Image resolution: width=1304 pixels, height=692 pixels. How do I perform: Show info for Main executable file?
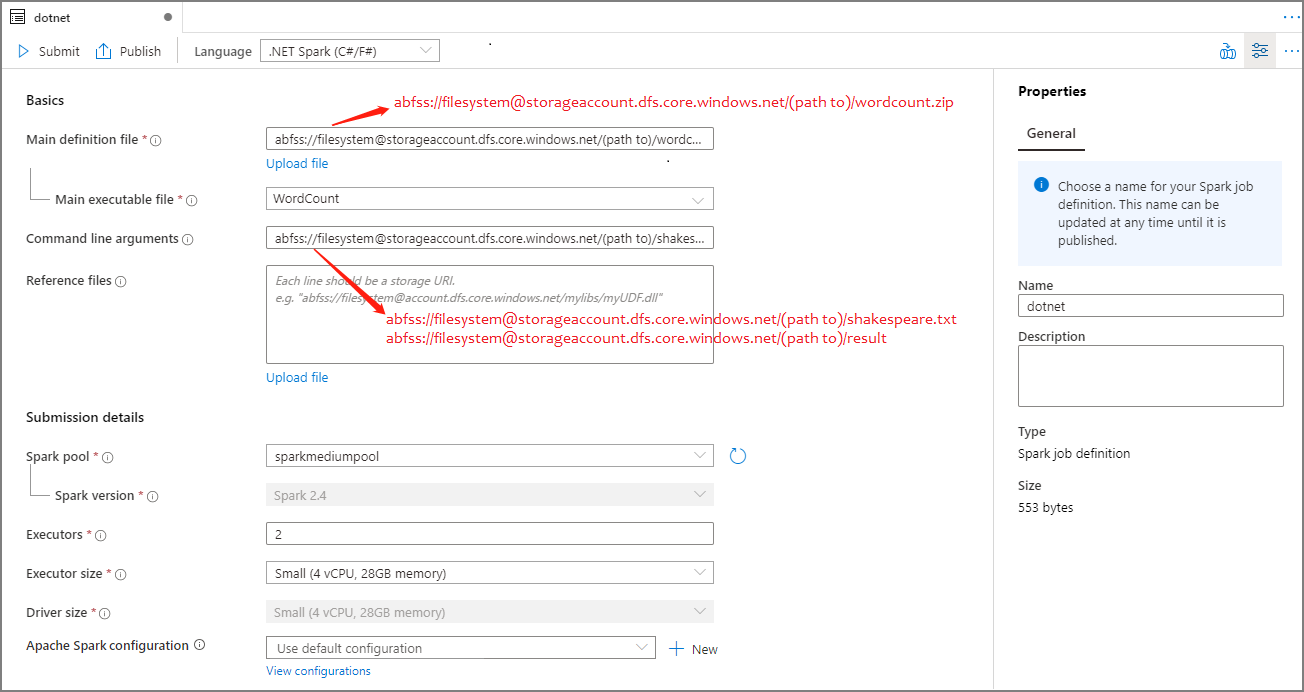[191, 200]
